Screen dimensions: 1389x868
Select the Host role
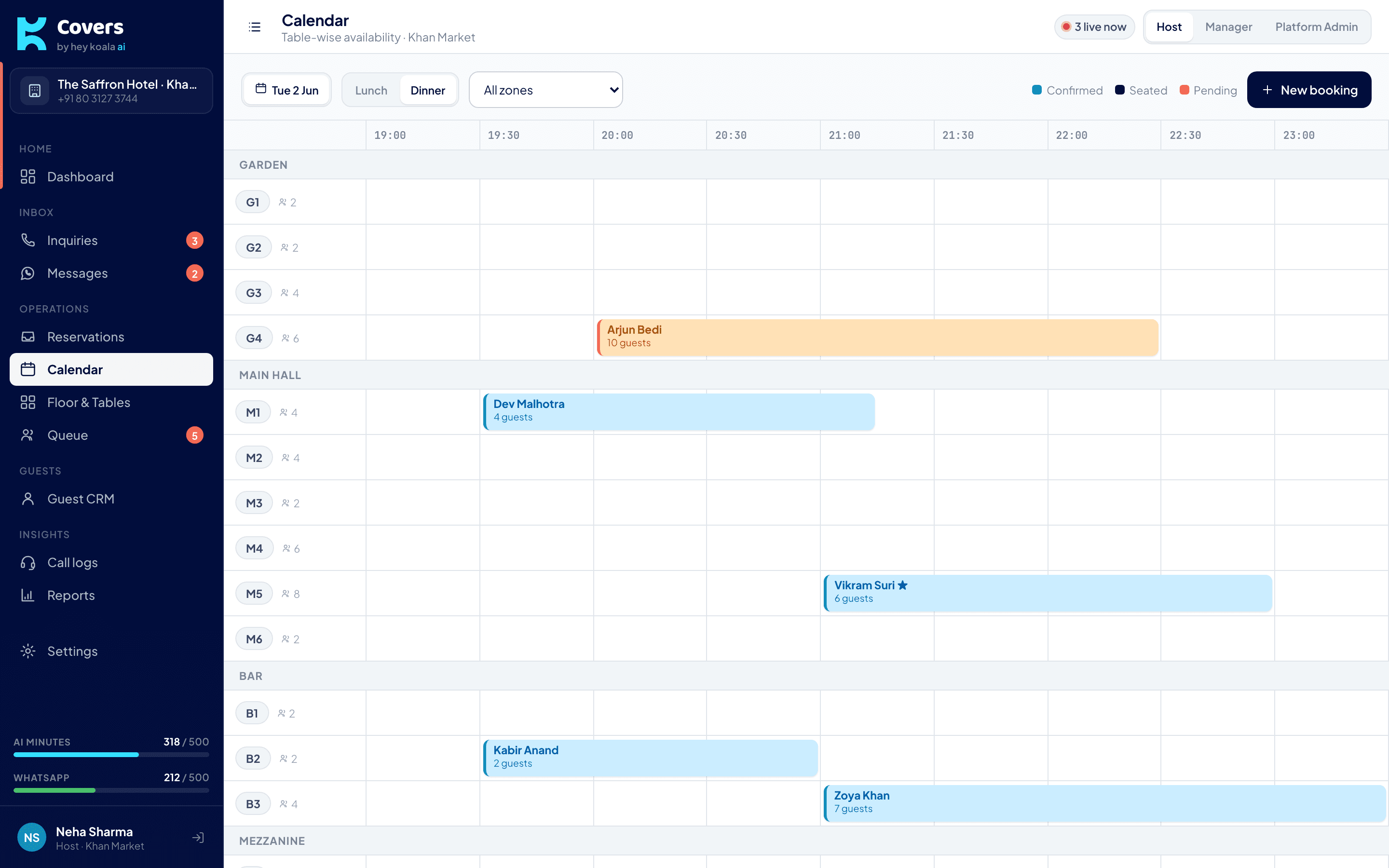[x=1169, y=27]
